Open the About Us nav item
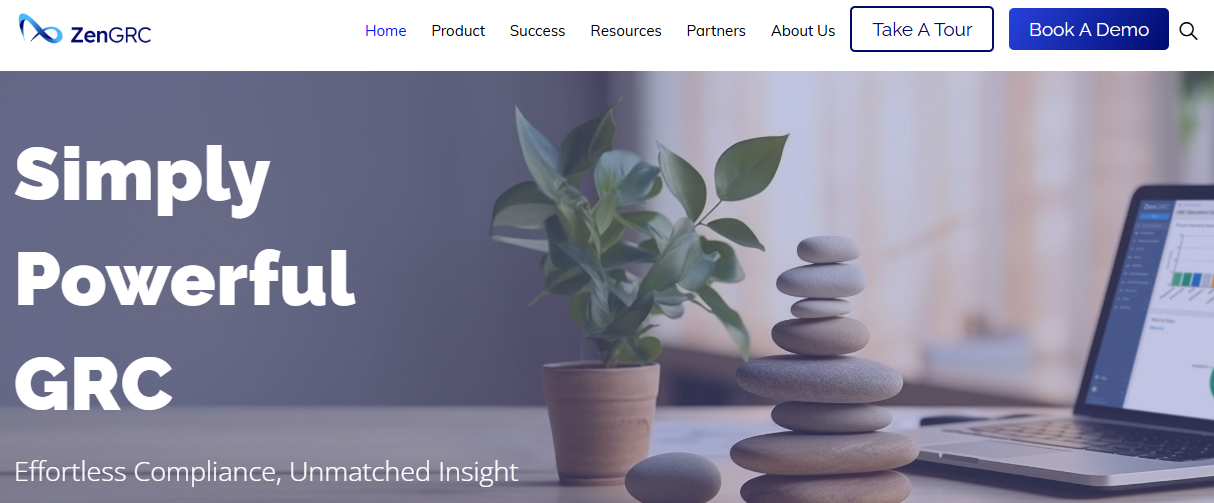 803,31
